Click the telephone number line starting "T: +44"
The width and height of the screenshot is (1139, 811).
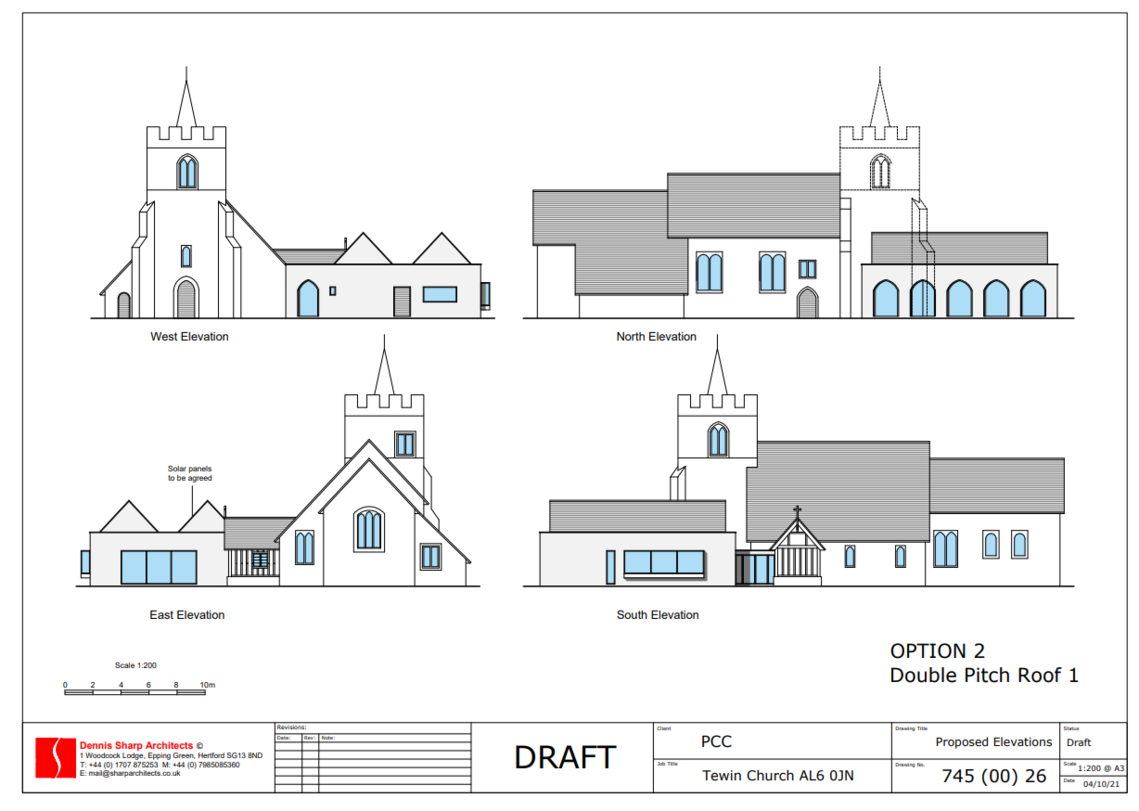[159, 764]
